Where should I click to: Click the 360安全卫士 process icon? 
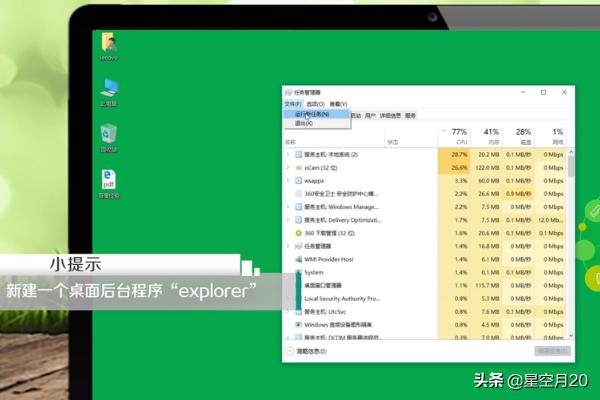[298, 194]
